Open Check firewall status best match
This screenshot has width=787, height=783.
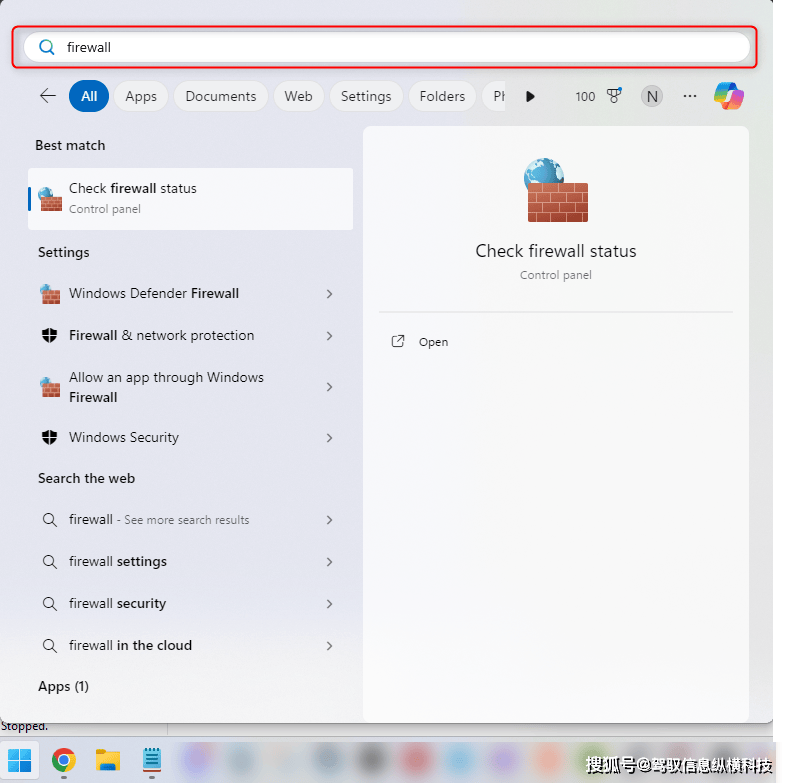(191, 199)
